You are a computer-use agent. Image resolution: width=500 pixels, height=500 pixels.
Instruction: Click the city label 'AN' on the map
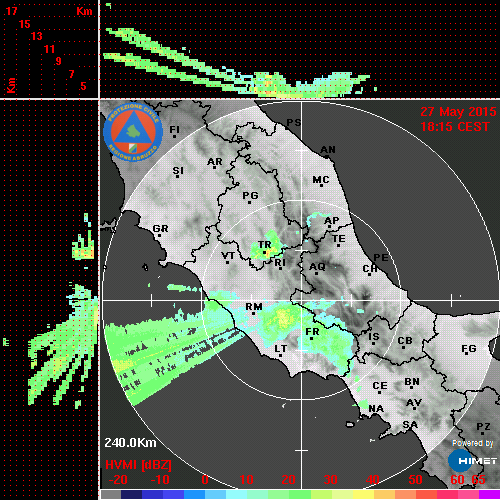(328, 150)
